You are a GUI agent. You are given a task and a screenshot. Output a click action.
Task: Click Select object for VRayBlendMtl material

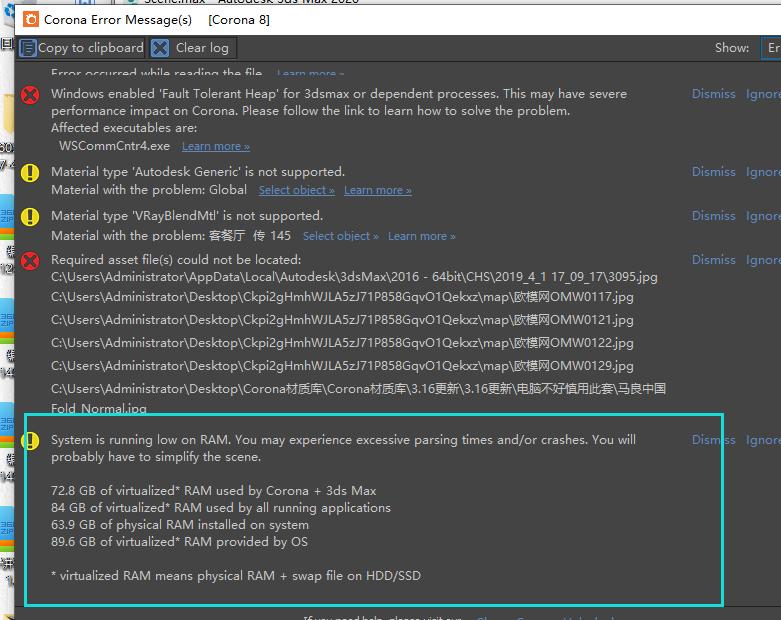pos(340,236)
